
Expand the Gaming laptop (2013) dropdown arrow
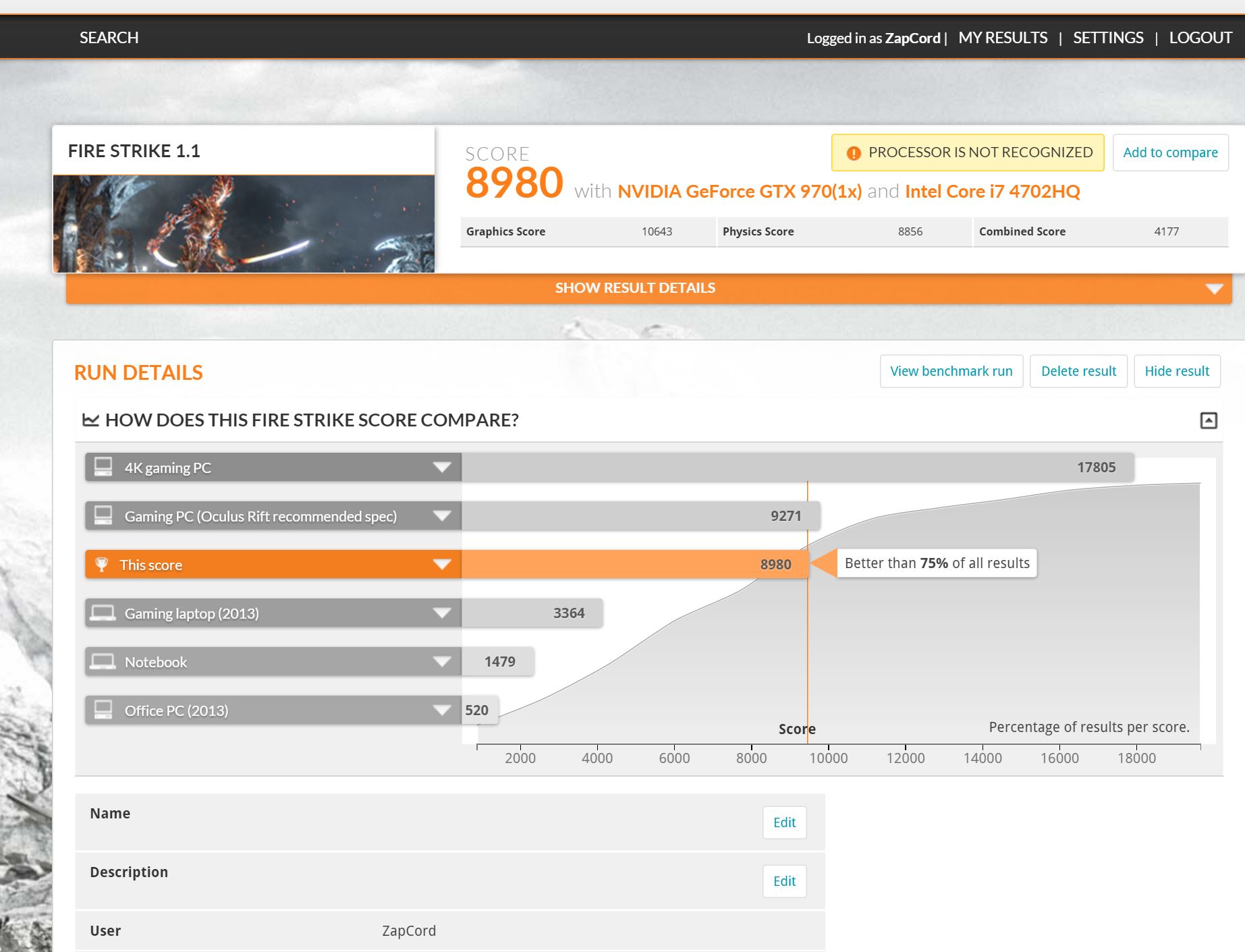(442, 613)
